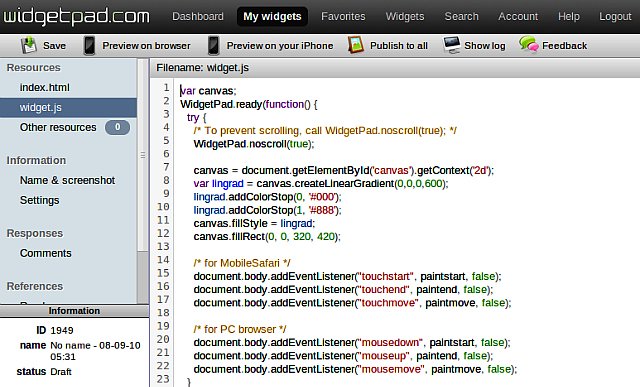This screenshot has width=640, height=387.
Task: Click the Responses section heading
Action: pyautogui.click(x=35, y=233)
